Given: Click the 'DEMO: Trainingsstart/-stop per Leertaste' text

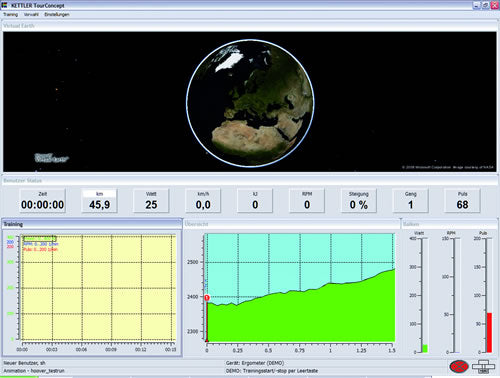Looking at the screenshot, I should click(272, 371).
